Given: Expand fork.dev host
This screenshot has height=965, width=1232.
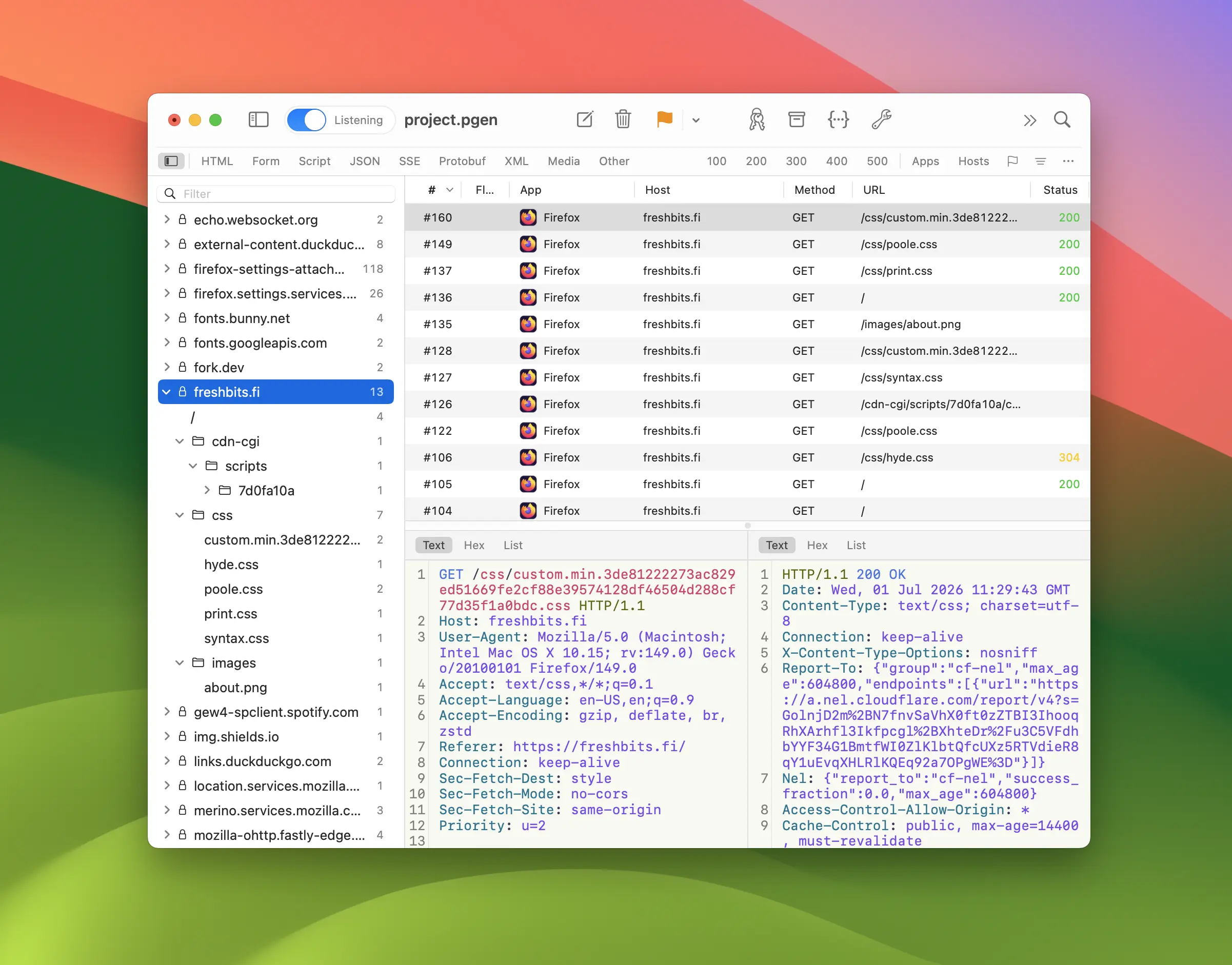Looking at the screenshot, I should [x=167, y=367].
